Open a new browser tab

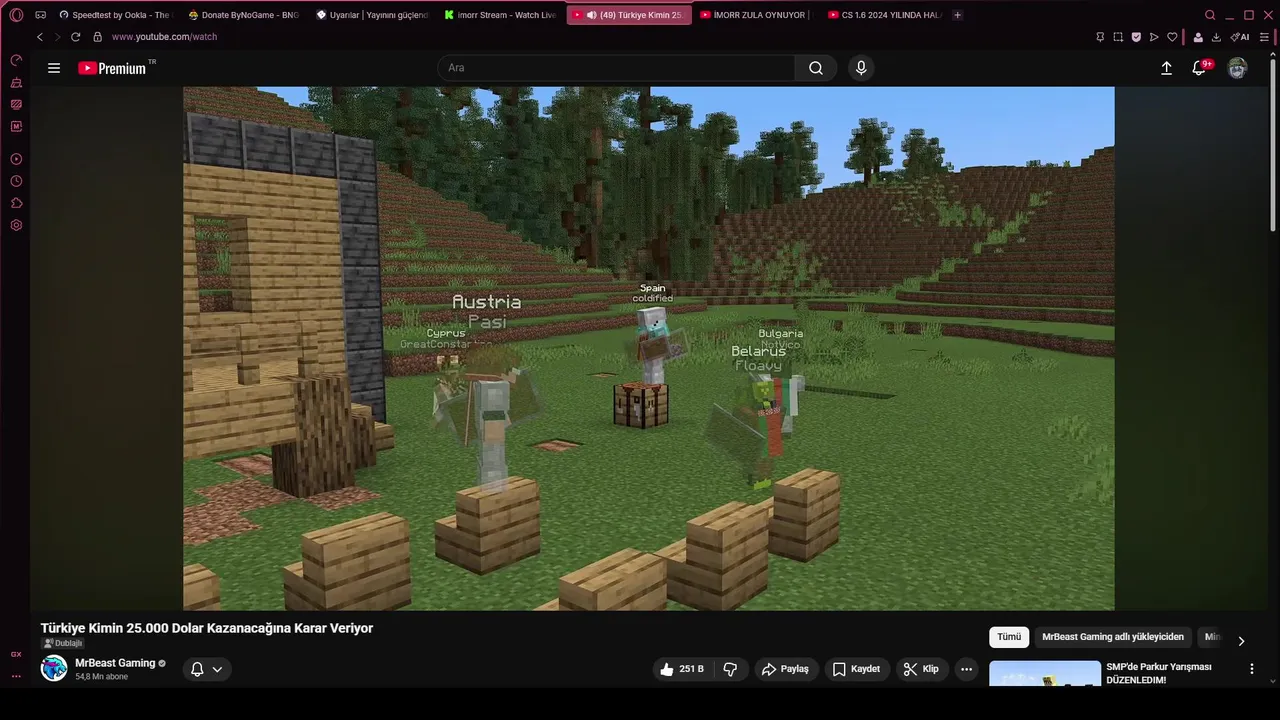pyautogui.click(x=958, y=15)
